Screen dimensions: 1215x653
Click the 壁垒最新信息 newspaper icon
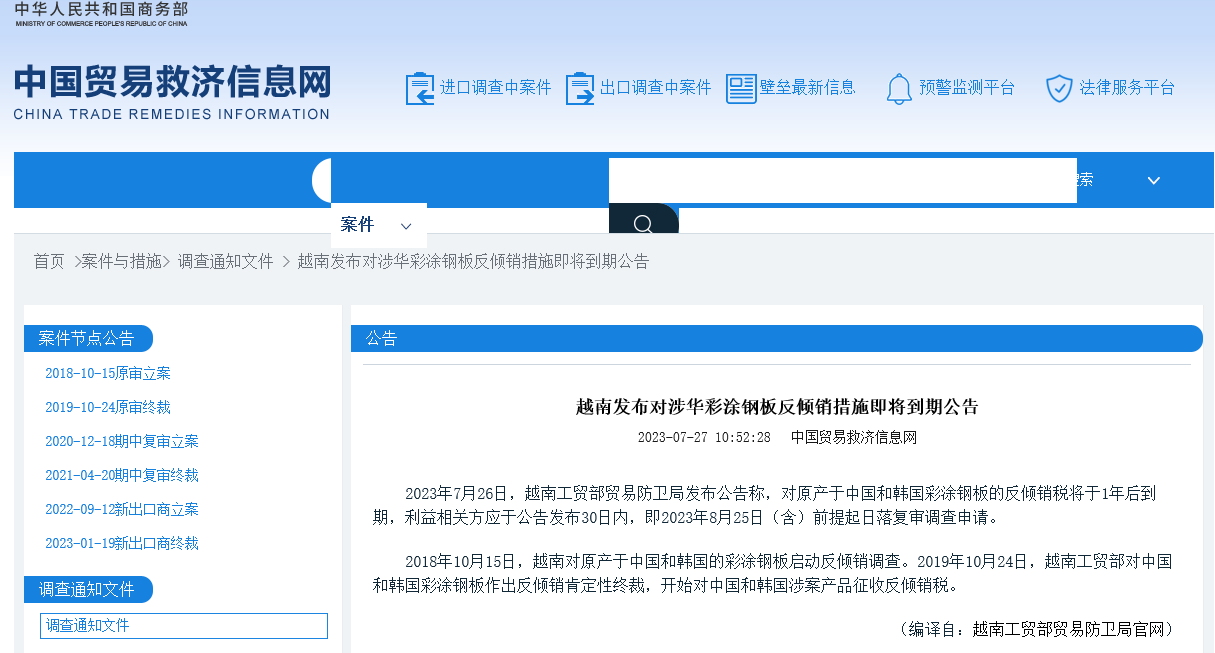tap(741, 88)
